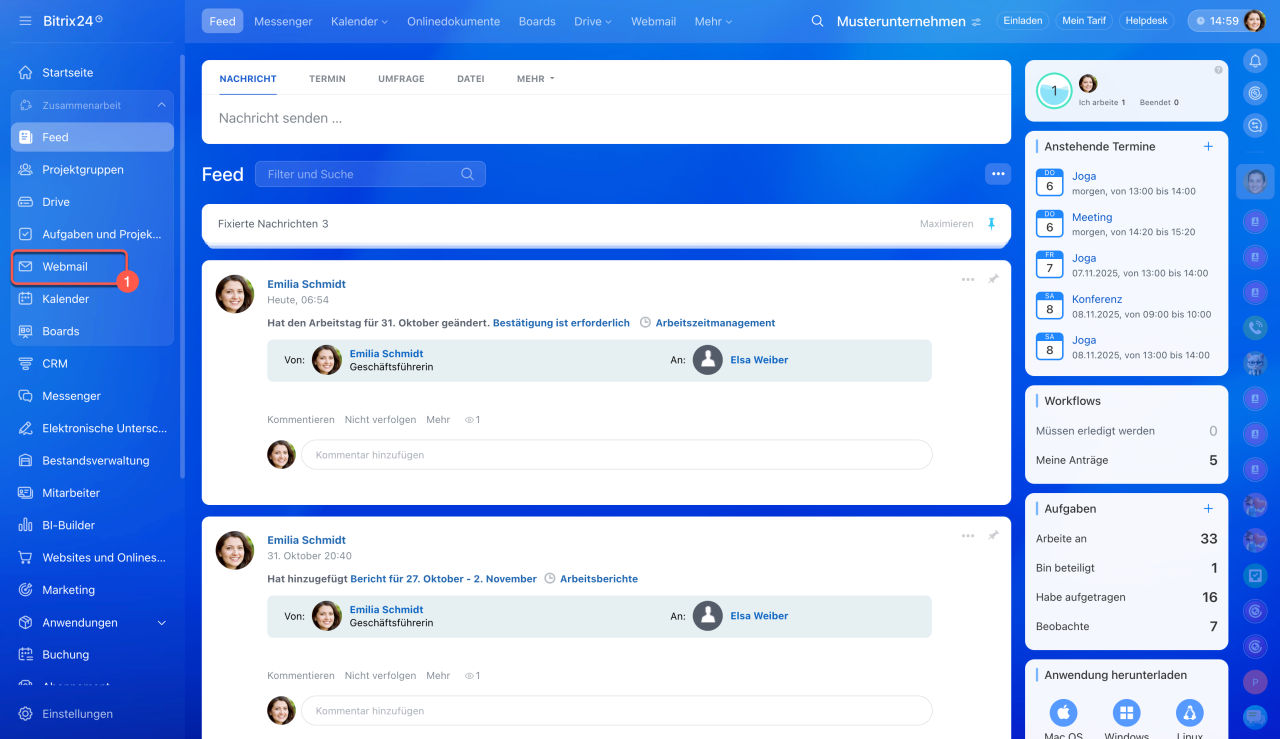This screenshot has height=739, width=1280.
Task: Open the notifications bell icon
Action: coord(1255,61)
